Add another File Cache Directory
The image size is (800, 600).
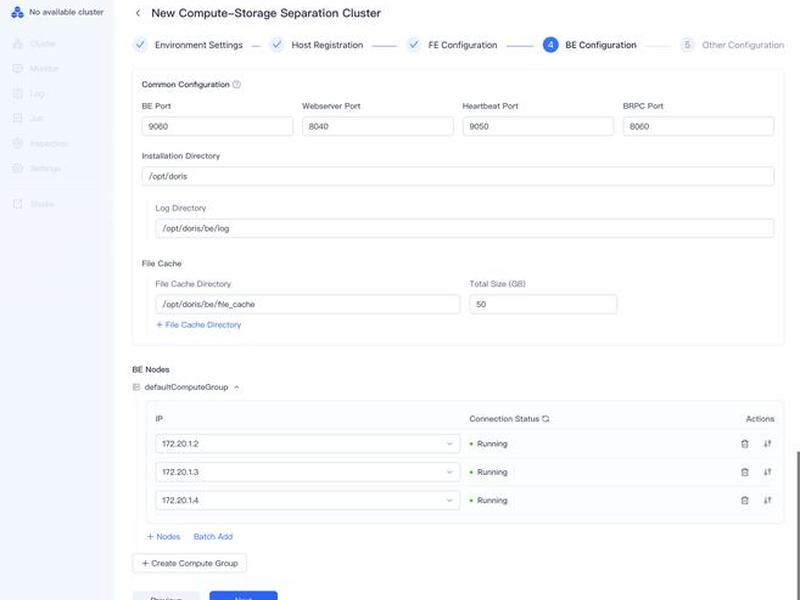point(198,325)
